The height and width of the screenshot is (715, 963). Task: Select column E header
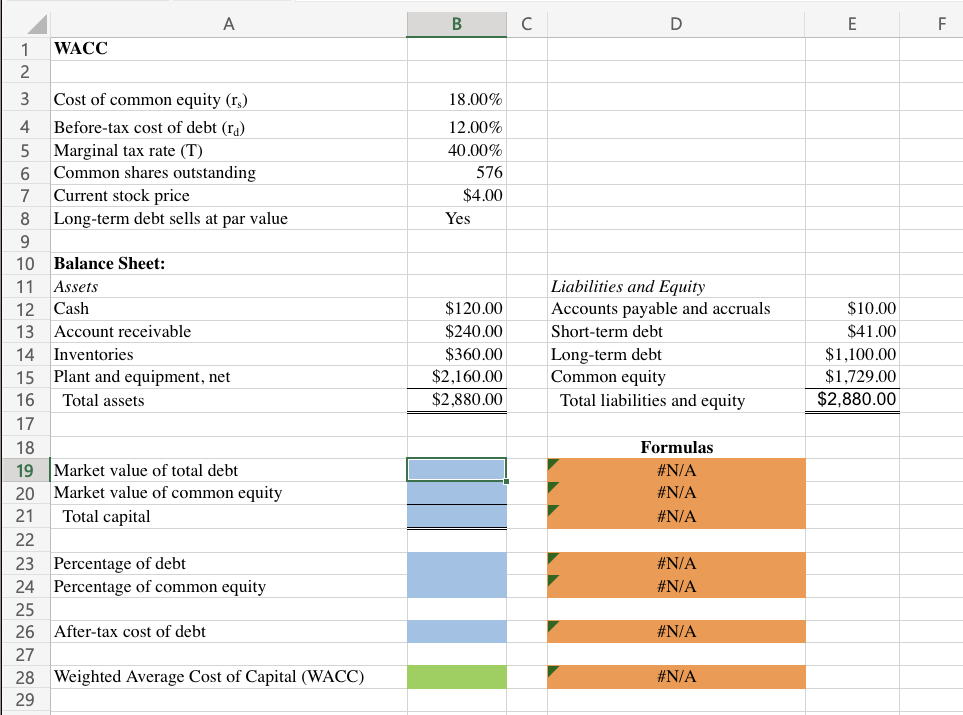point(851,23)
